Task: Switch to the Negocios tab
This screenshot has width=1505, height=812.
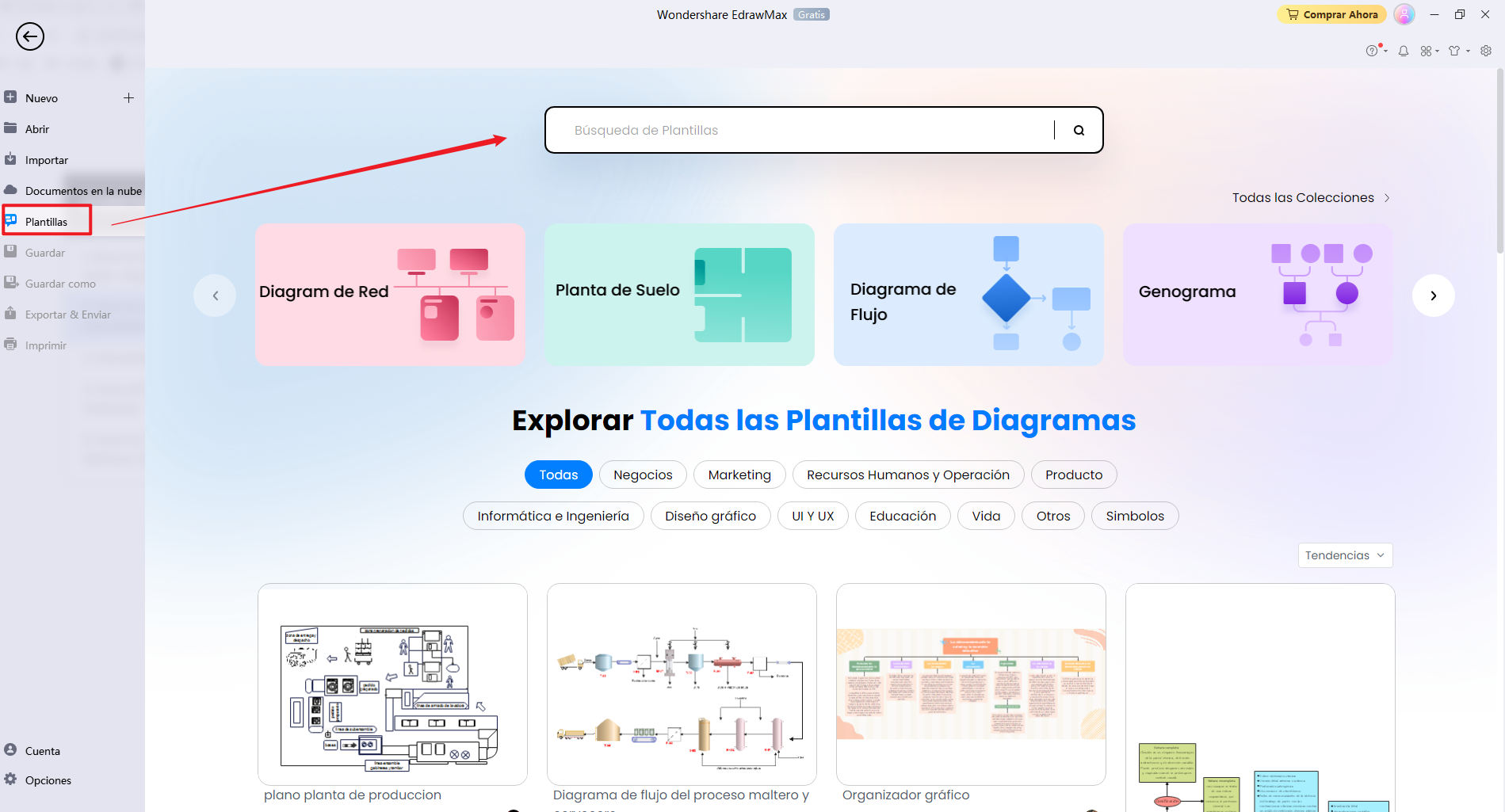Action: tap(643, 475)
